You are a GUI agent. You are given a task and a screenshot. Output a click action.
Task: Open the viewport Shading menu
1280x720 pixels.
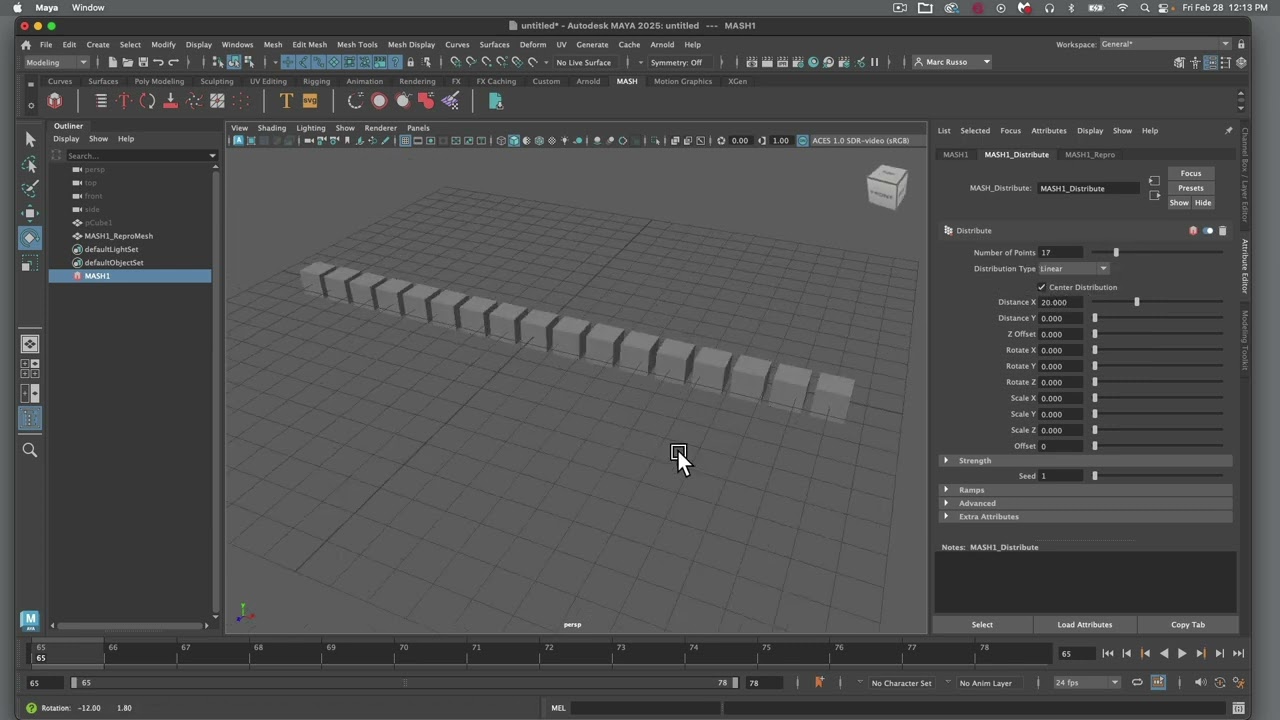272,128
